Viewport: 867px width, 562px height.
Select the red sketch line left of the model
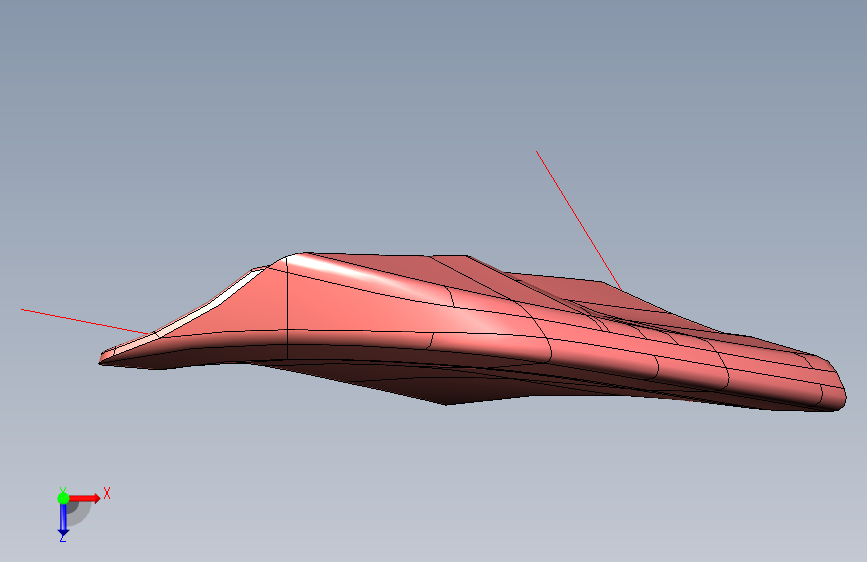click(x=85, y=322)
